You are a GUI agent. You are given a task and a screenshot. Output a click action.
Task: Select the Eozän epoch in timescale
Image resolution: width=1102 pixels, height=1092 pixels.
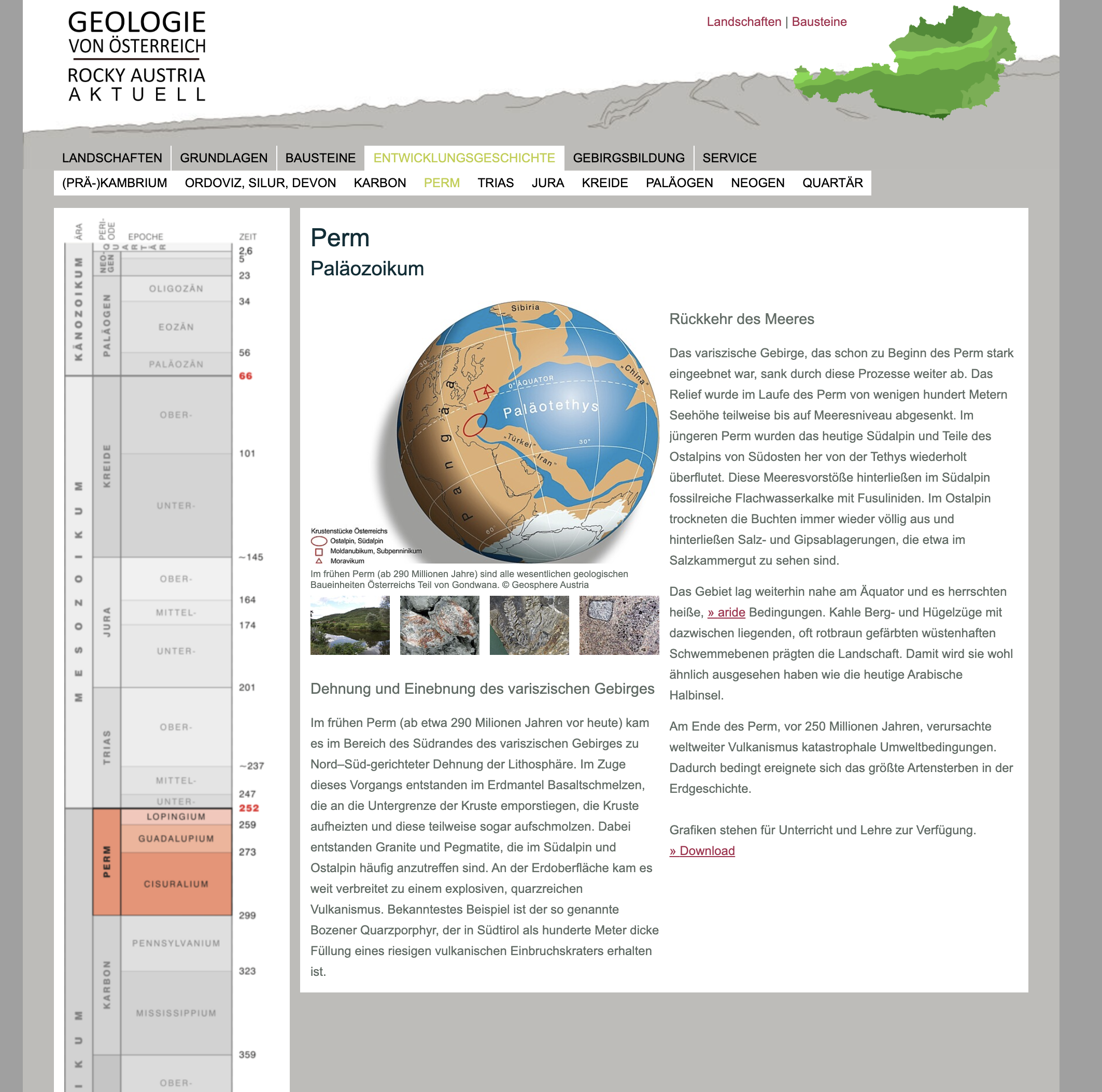coord(176,327)
